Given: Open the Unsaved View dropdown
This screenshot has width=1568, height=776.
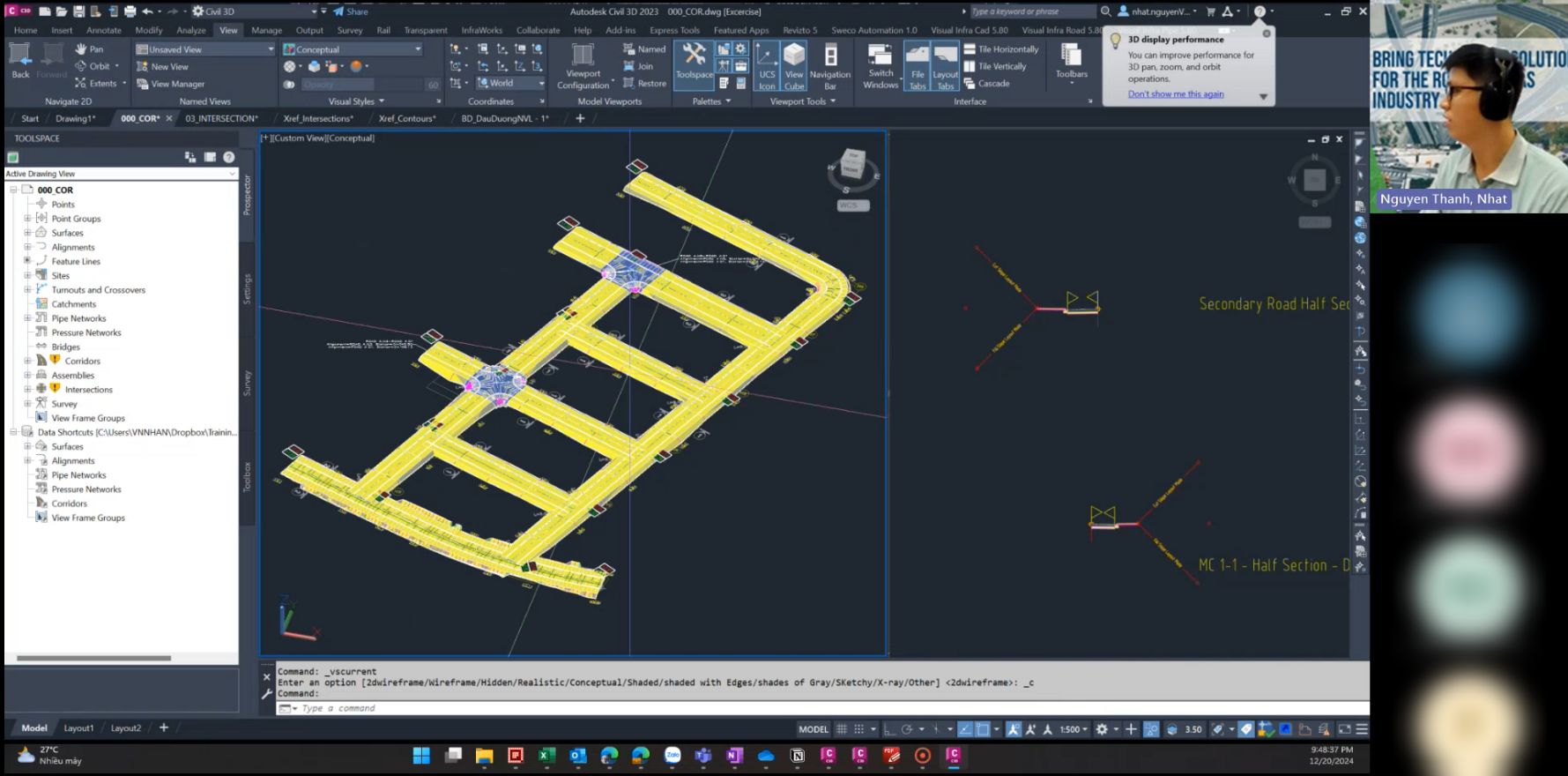Looking at the screenshot, I should [205, 49].
